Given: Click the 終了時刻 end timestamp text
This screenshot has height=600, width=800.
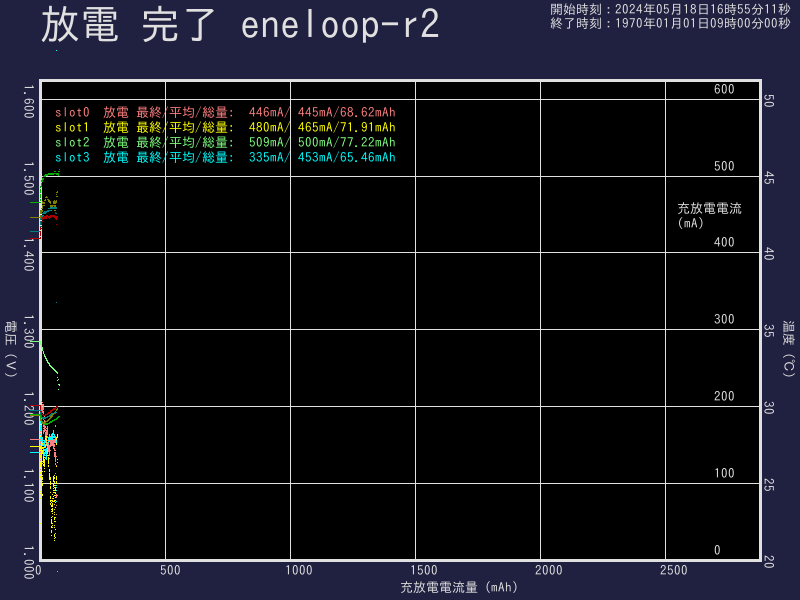Looking at the screenshot, I should [670, 23].
